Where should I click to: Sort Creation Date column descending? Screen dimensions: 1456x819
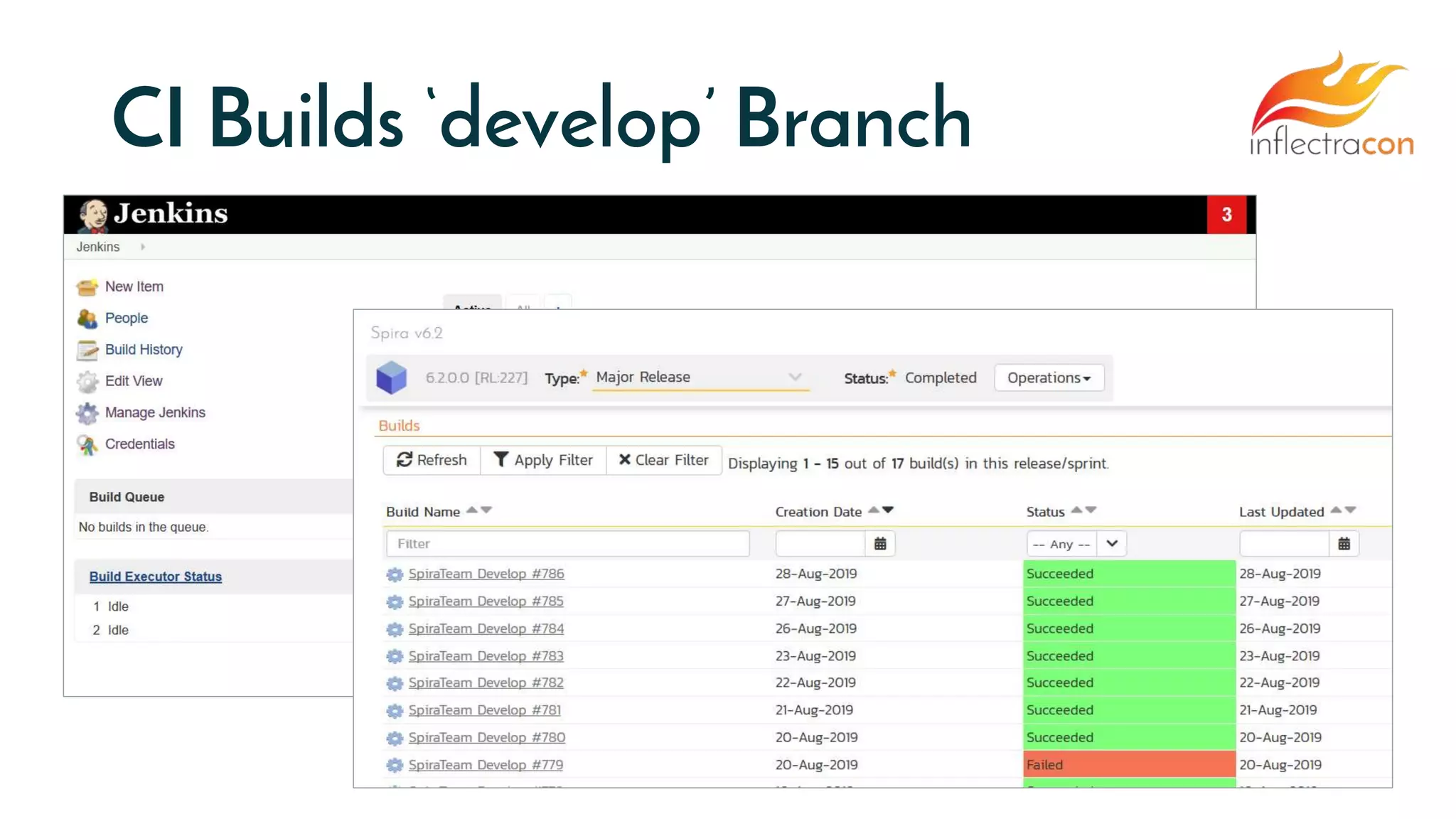point(888,510)
